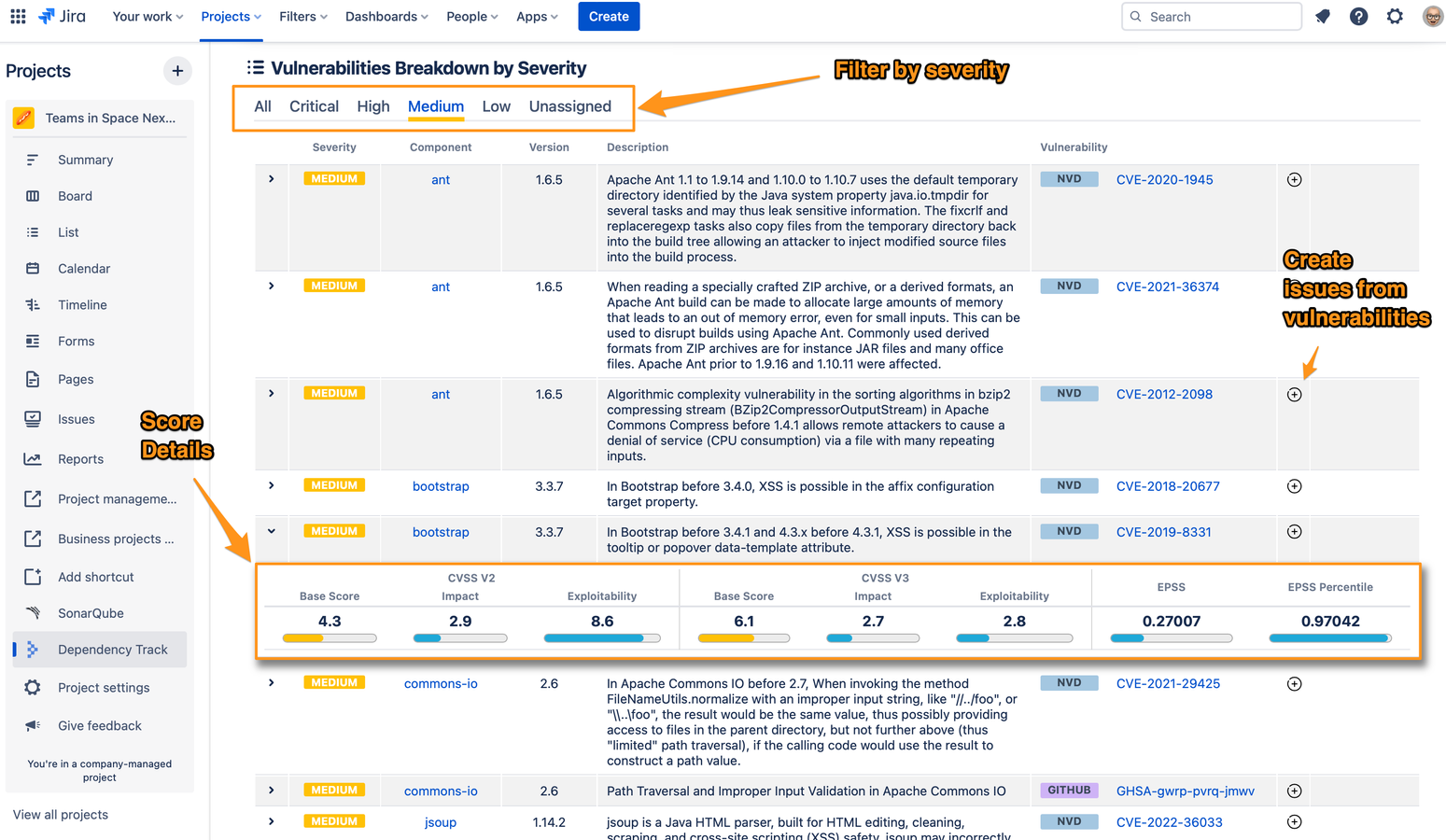Open the CVE-2021-36374 vulnerability link
The width and height of the screenshot is (1446, 840).
(1168, 287)
